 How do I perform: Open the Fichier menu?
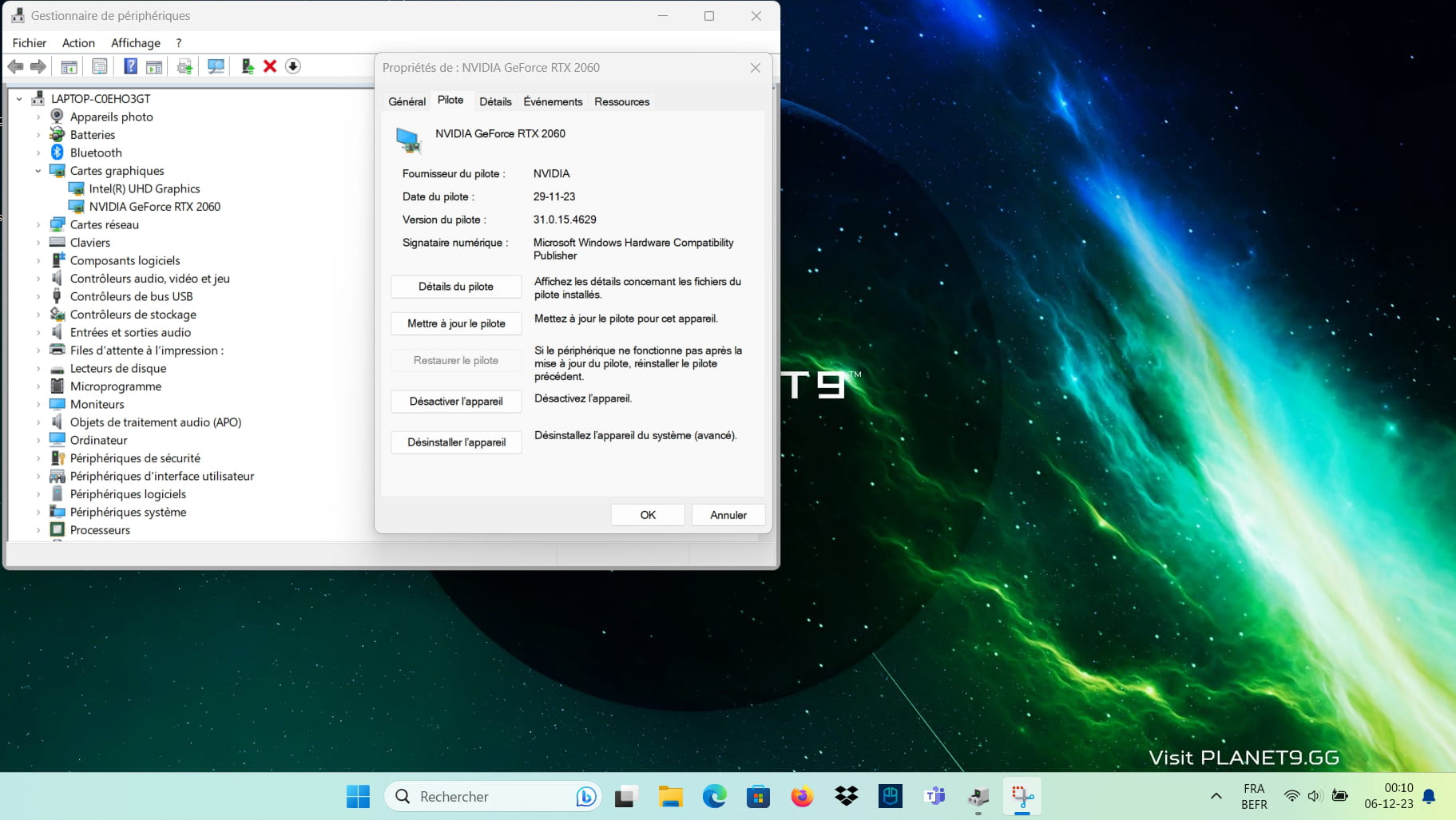[30, 43]
